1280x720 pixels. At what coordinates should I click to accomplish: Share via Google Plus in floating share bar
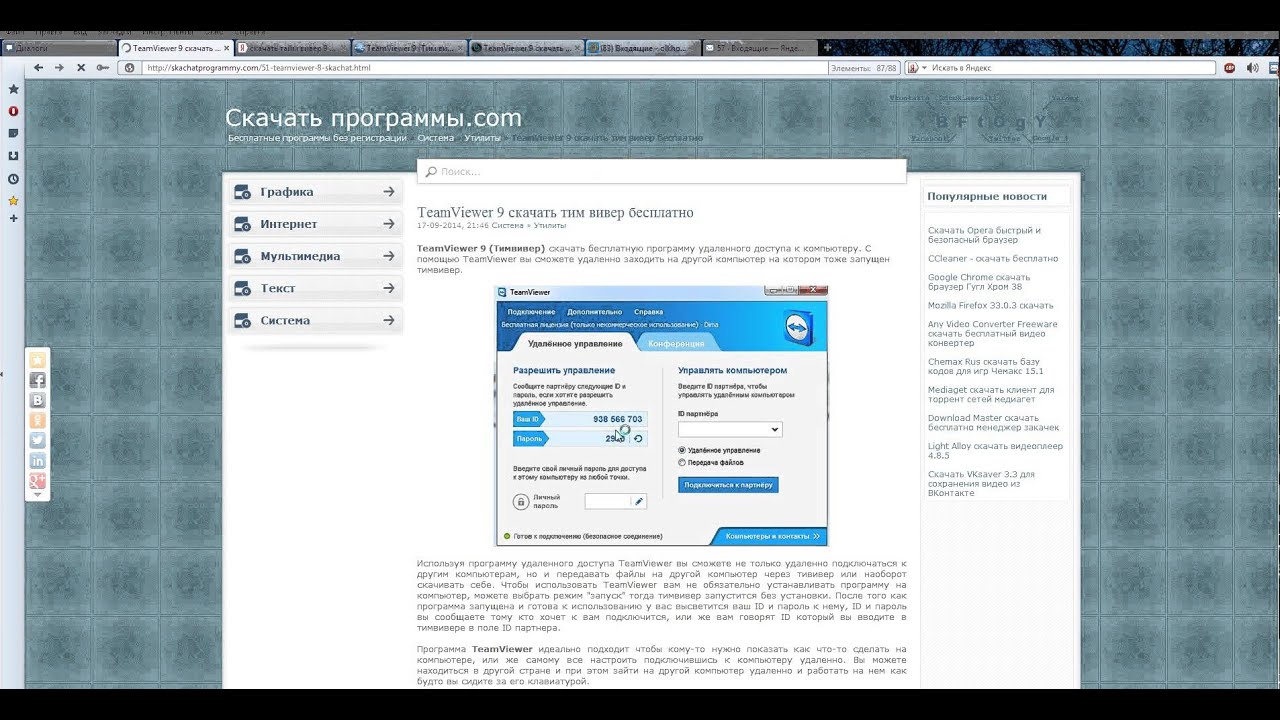37,481
